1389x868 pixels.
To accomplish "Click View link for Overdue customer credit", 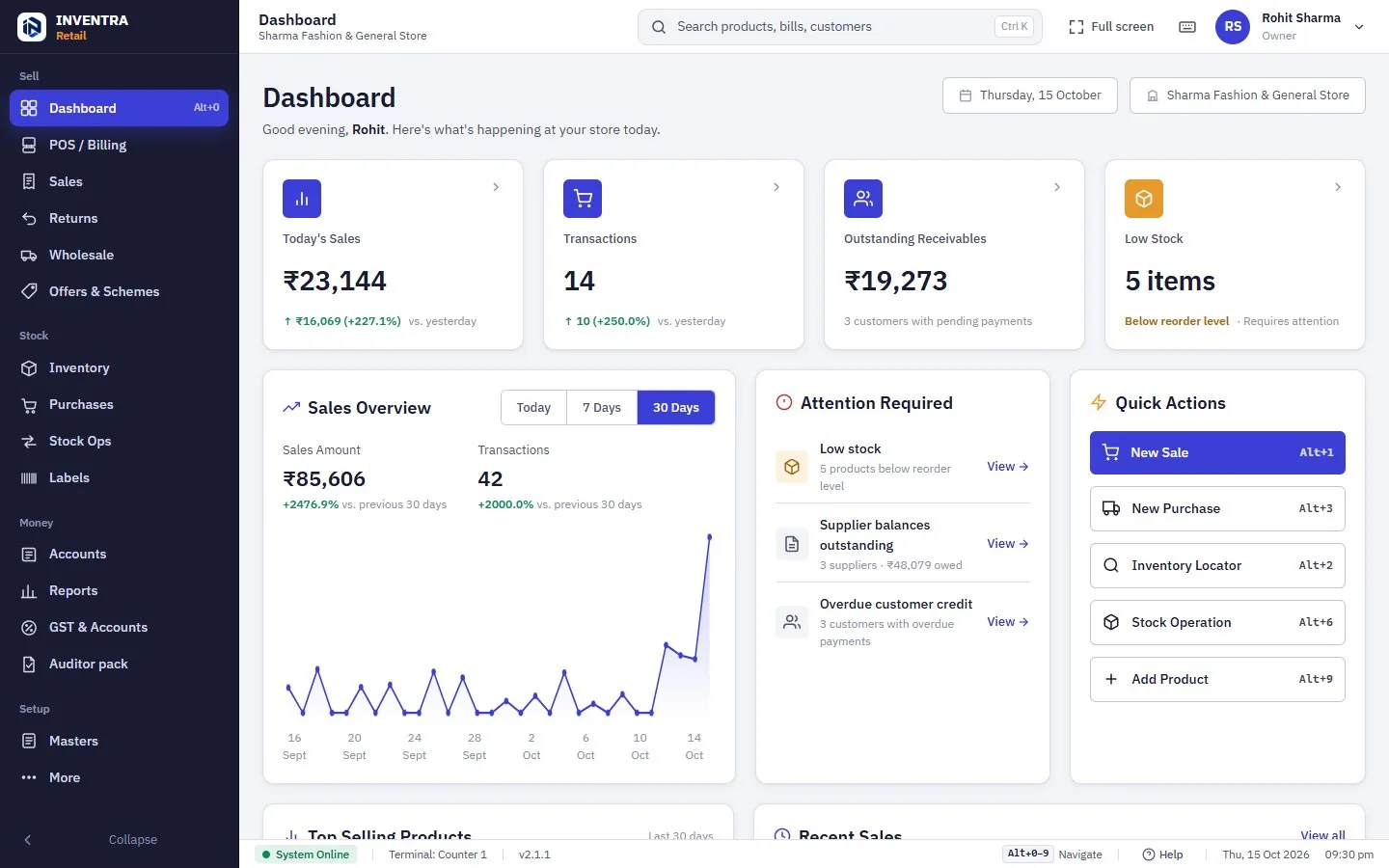I will point(1008,622).
